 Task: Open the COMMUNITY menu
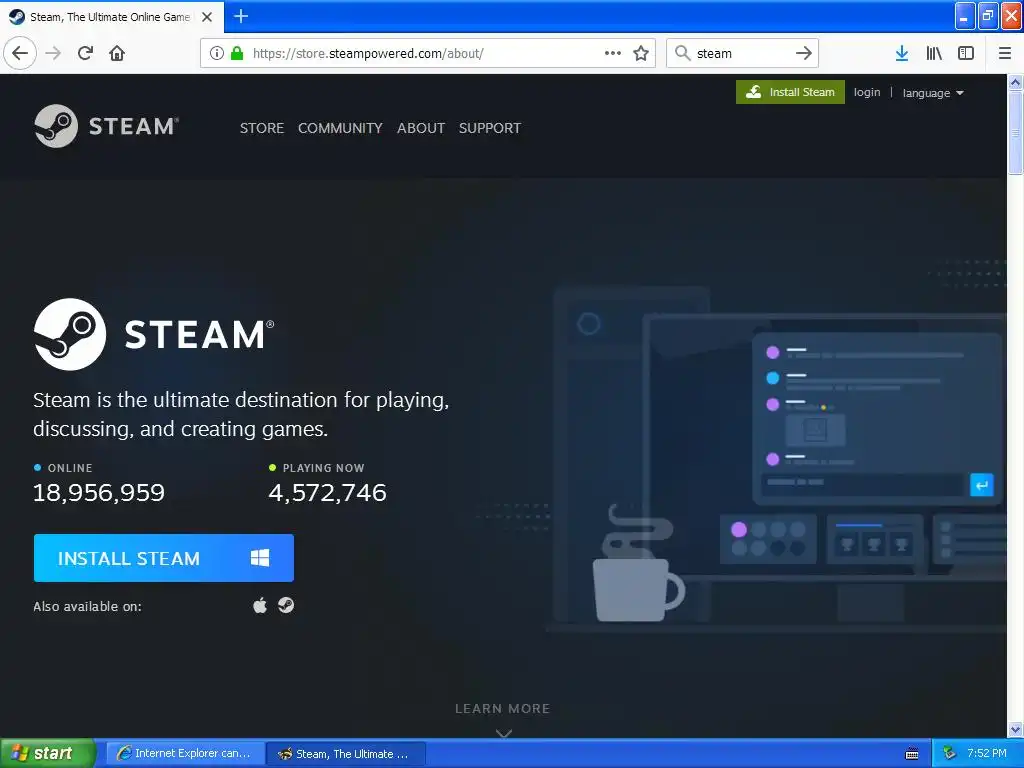[340, 128]
